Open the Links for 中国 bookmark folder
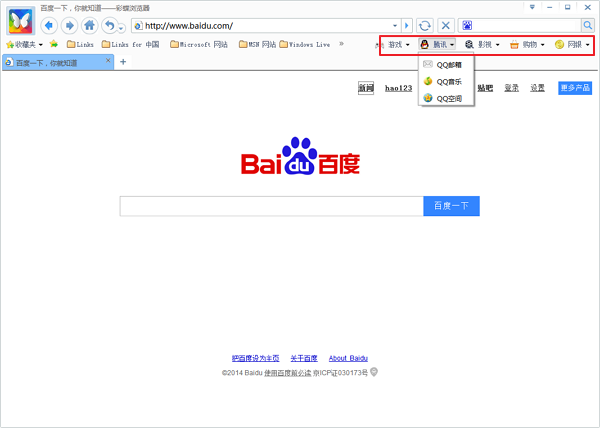The height and width of the screenshot is (428, 600). [130, 45]
